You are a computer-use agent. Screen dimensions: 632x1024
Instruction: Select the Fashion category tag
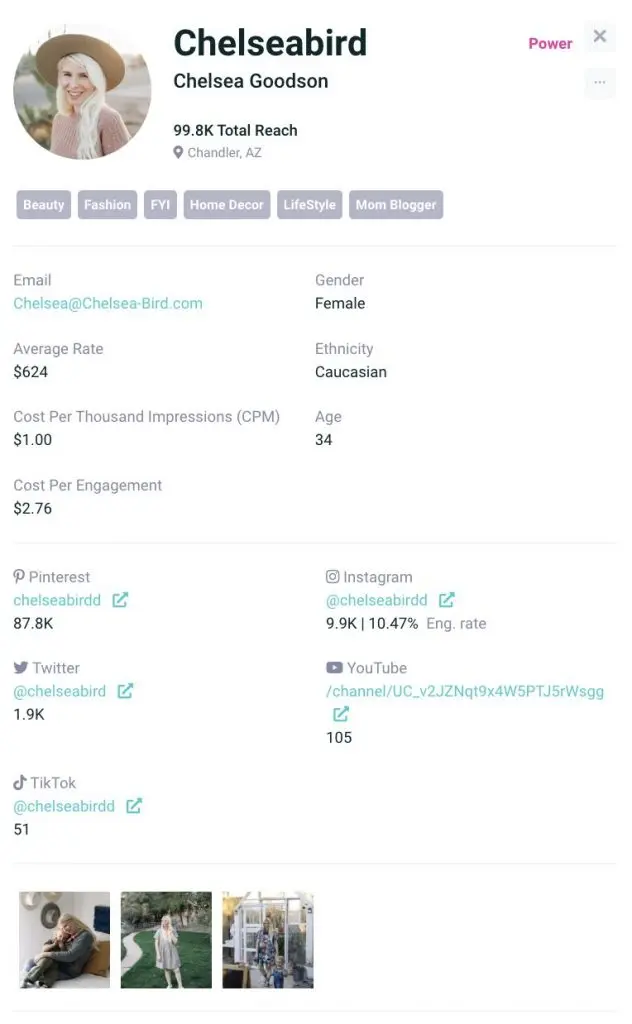coord(107,205)
